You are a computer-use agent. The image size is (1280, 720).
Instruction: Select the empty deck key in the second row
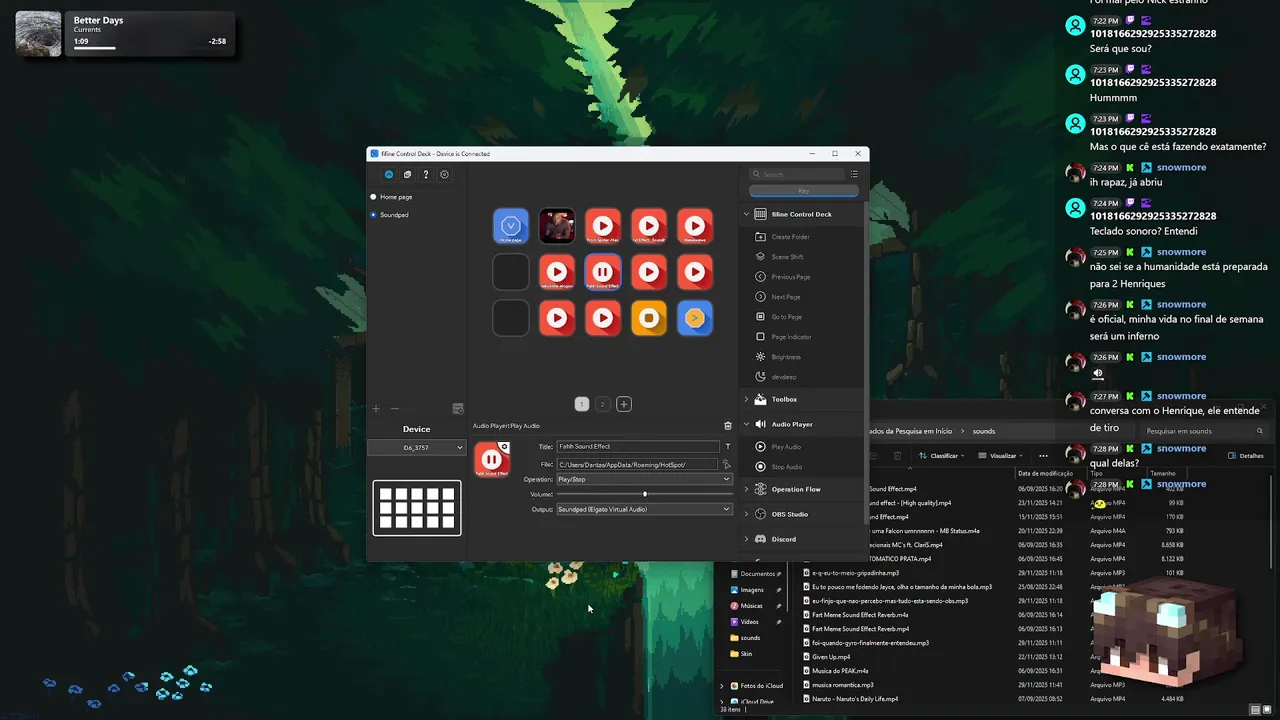511,272
